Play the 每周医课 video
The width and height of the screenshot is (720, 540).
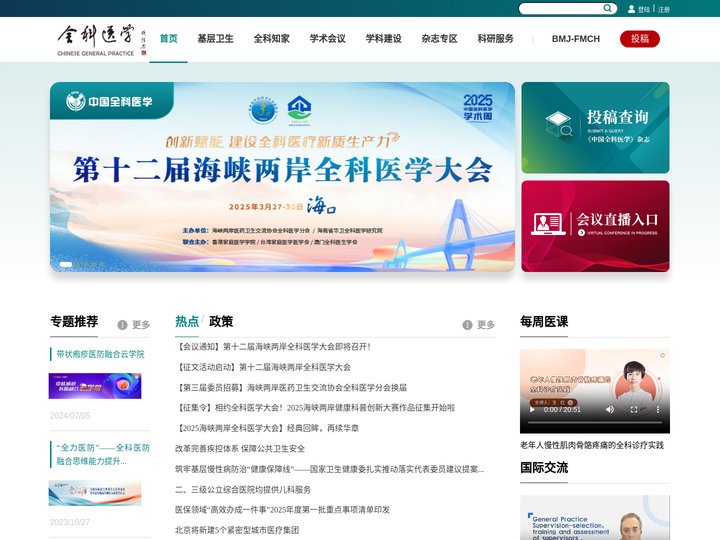click(x=532, y=410)
